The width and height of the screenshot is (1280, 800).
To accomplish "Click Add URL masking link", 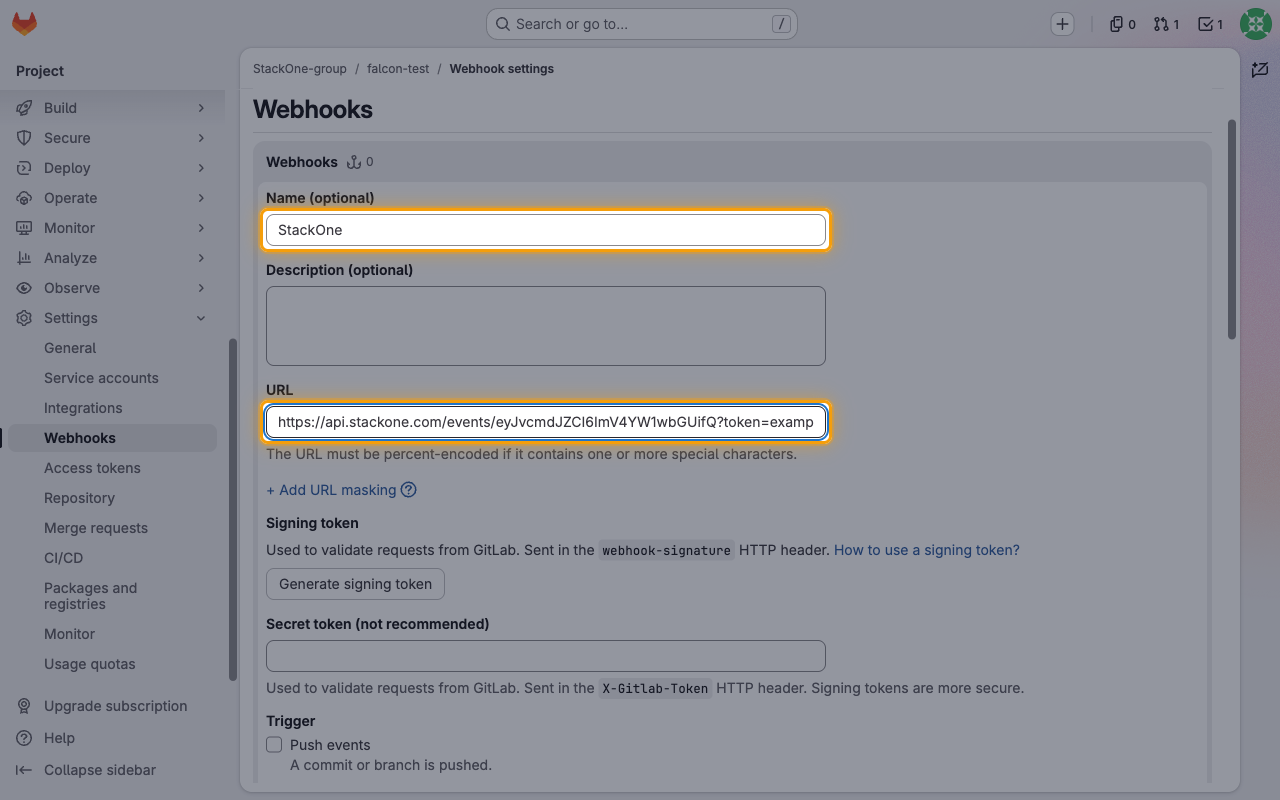I will [331, 490].
